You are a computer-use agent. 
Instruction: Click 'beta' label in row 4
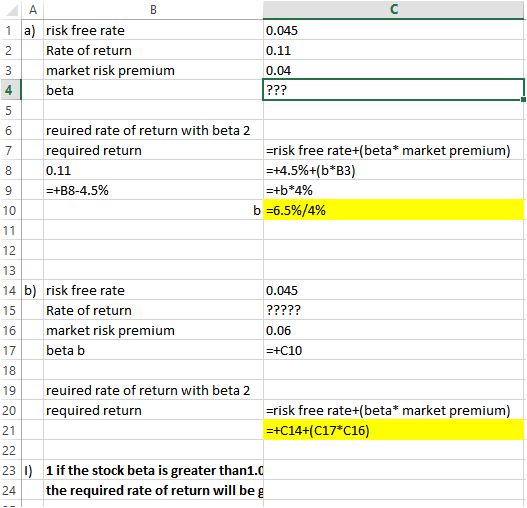pyautogui.click(x=60, y=90)
